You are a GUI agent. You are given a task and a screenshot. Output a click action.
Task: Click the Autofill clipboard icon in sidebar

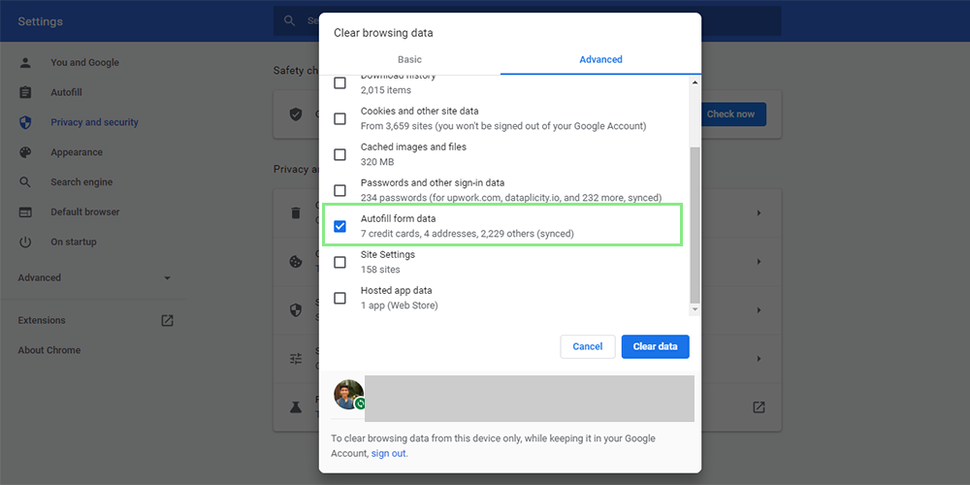[25, 92]
